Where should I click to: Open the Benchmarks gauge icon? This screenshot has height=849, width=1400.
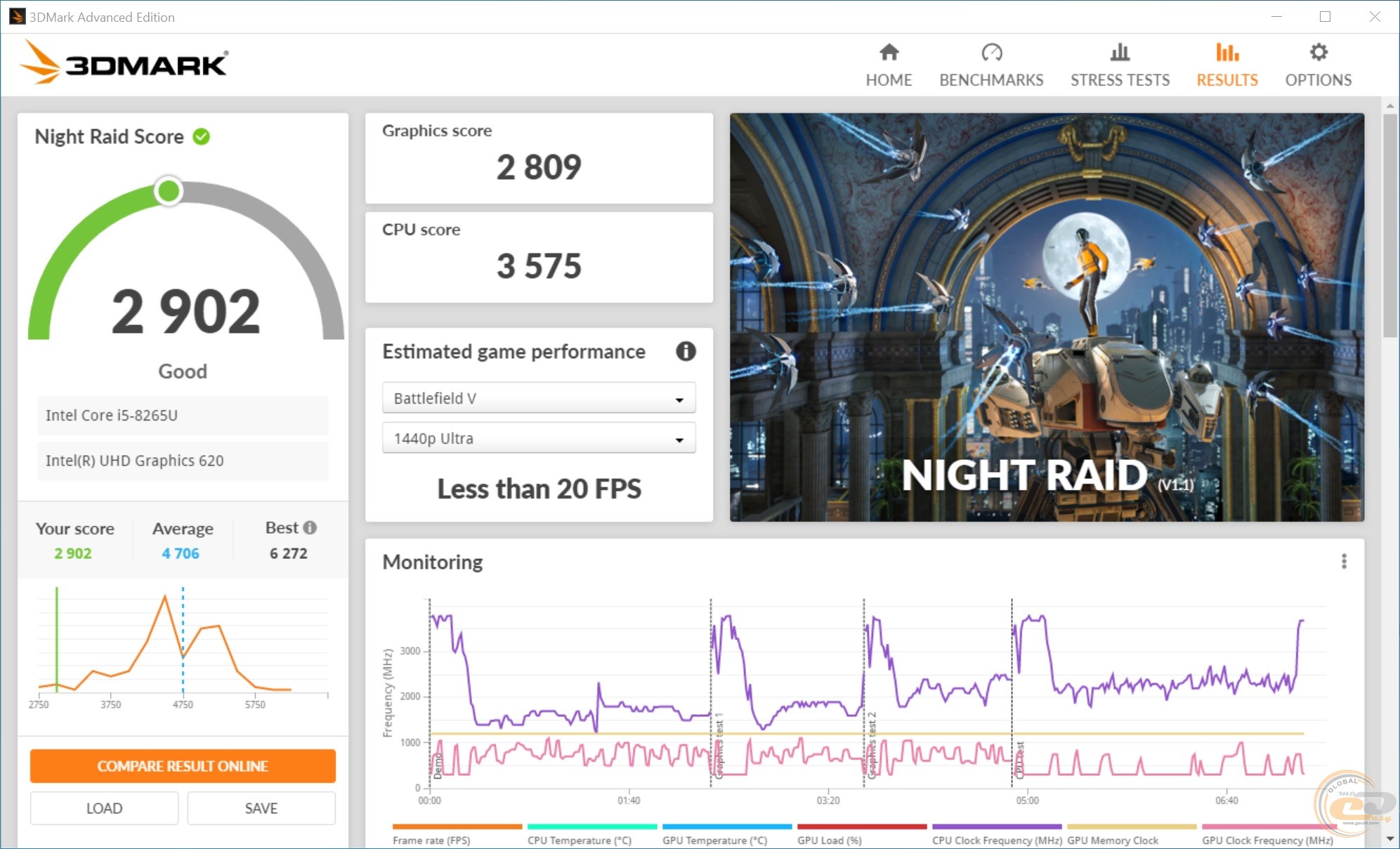coord(991,53)
